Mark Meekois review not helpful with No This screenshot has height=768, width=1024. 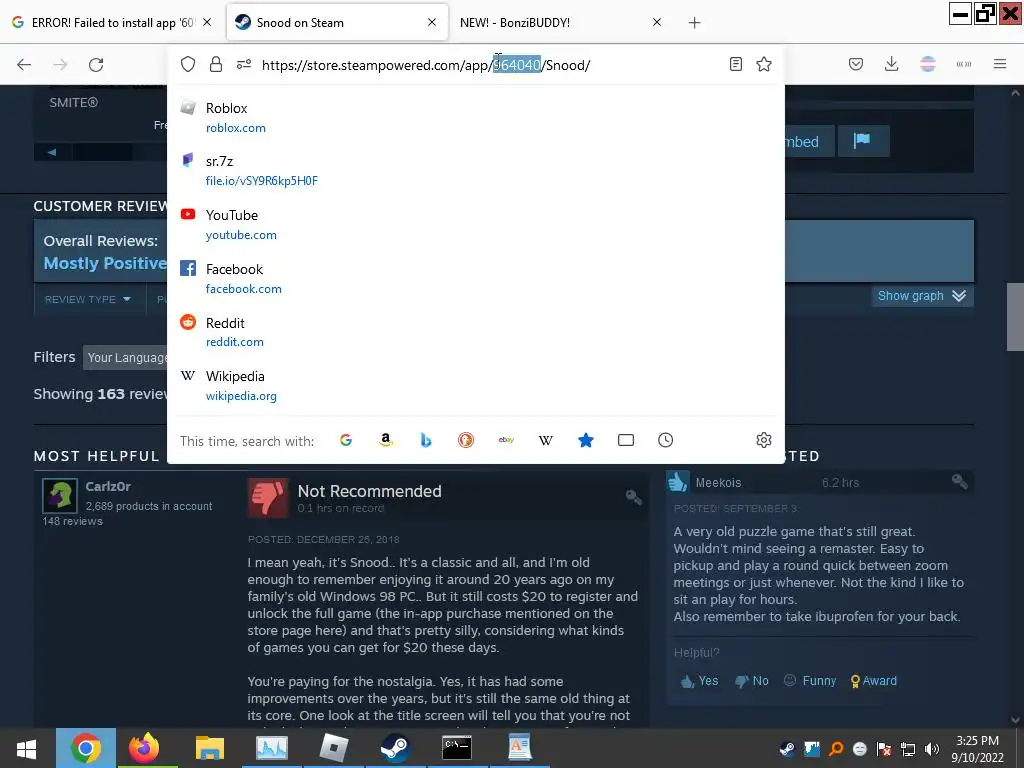(752, 680)
